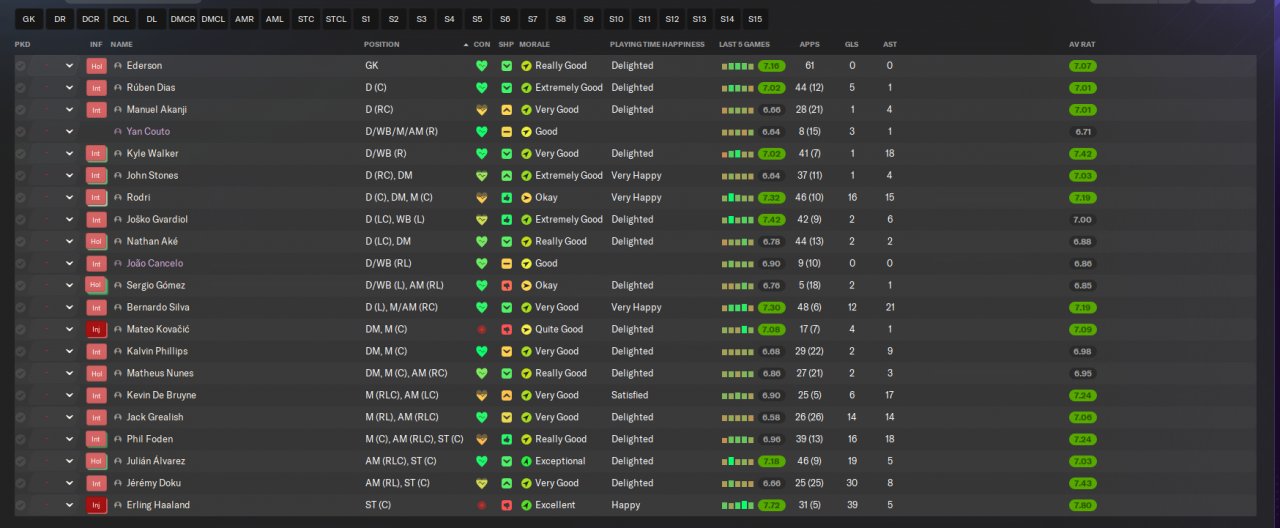Viewport: 1280px width, 528px height.
Task: Tick the pick circle for Ederson
Action: [x=20, y=66]
